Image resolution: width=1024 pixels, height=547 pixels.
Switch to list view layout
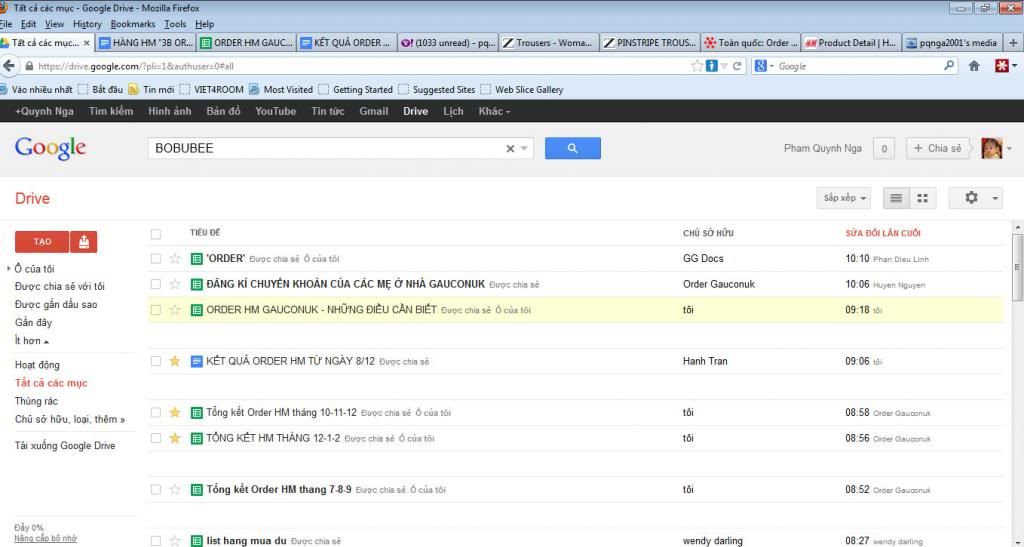[x=896, y=198]
